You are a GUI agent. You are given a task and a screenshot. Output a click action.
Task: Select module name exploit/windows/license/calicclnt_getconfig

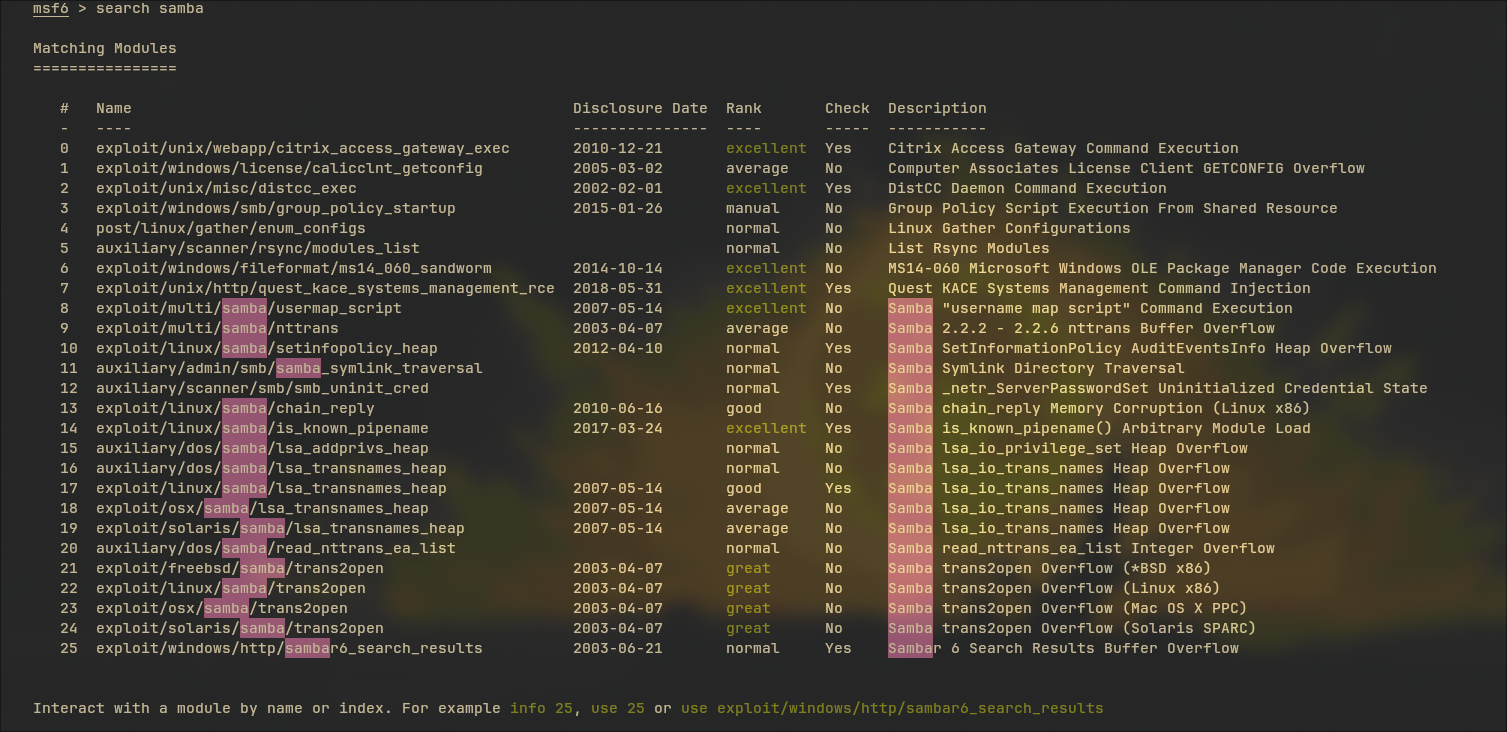[x=289, y=168]
